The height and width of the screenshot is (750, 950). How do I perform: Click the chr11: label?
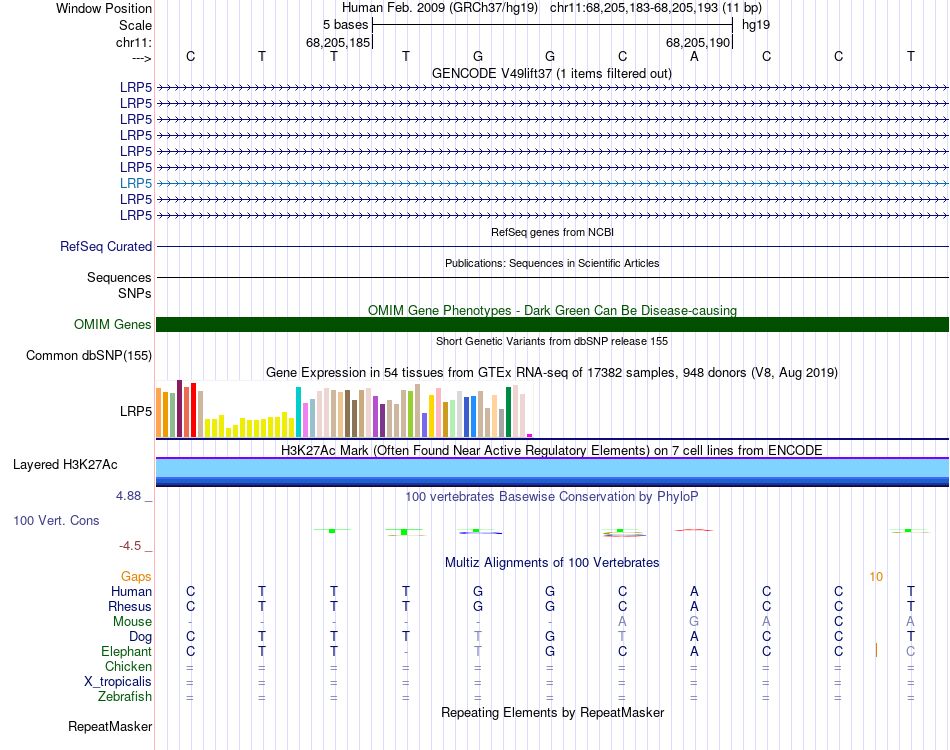pyautogui.click(x=134, y=42)
